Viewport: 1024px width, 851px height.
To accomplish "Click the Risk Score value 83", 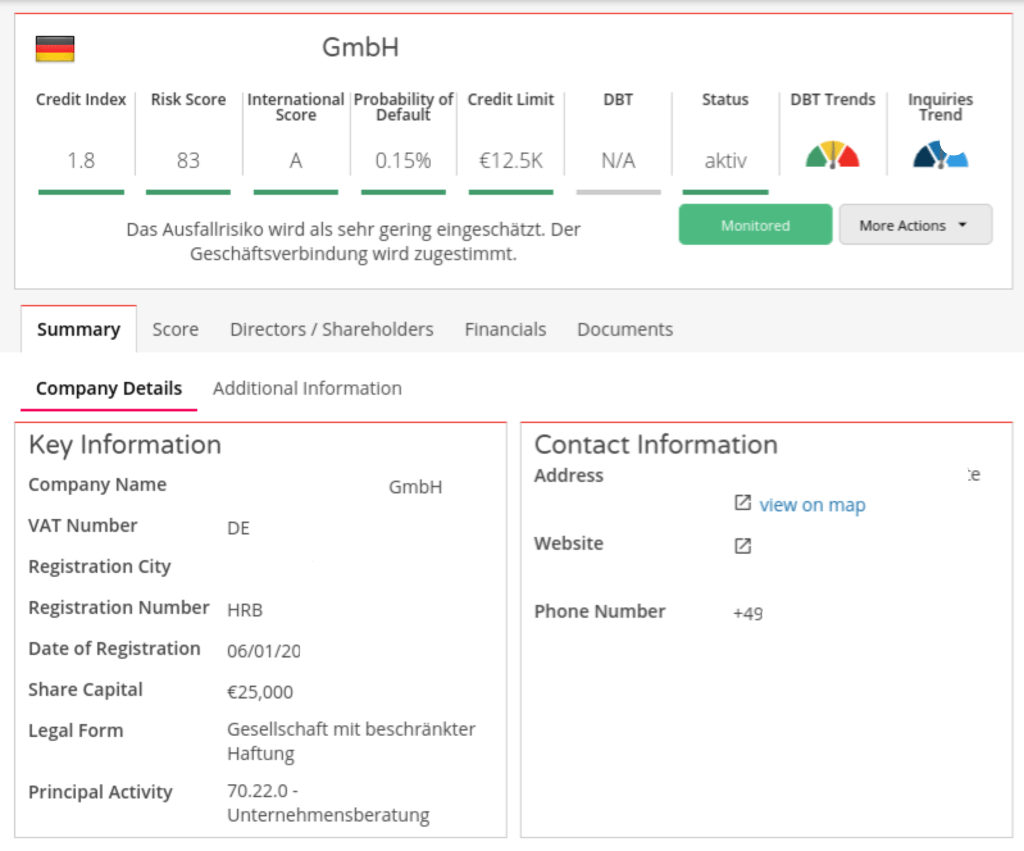I will (188, 160).
